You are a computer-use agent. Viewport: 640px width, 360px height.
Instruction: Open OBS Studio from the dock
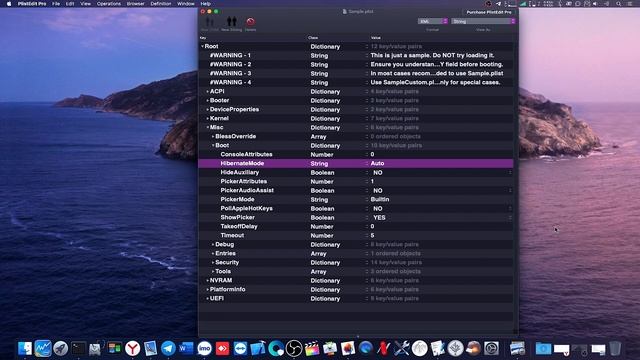coord(293,349)
